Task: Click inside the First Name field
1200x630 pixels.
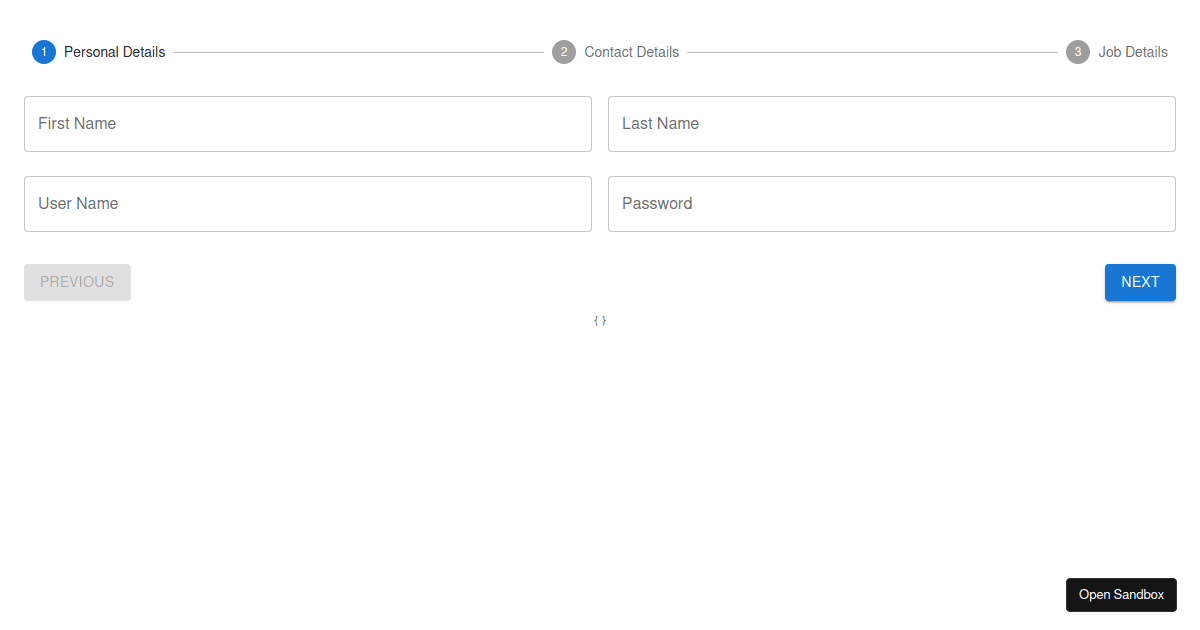Action: click(307, 123)
